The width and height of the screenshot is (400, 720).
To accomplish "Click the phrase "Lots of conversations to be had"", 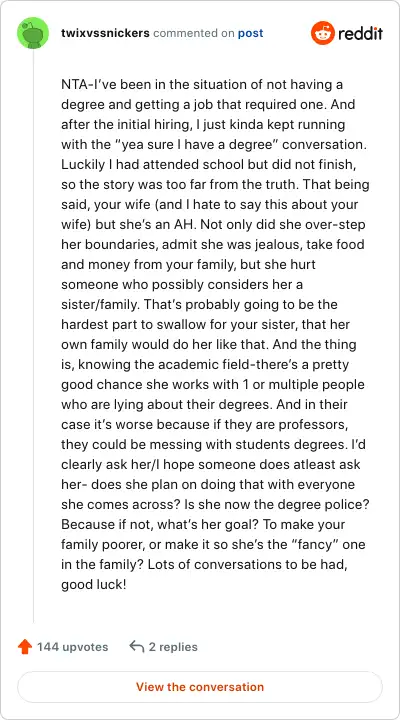I will (244, 565).
